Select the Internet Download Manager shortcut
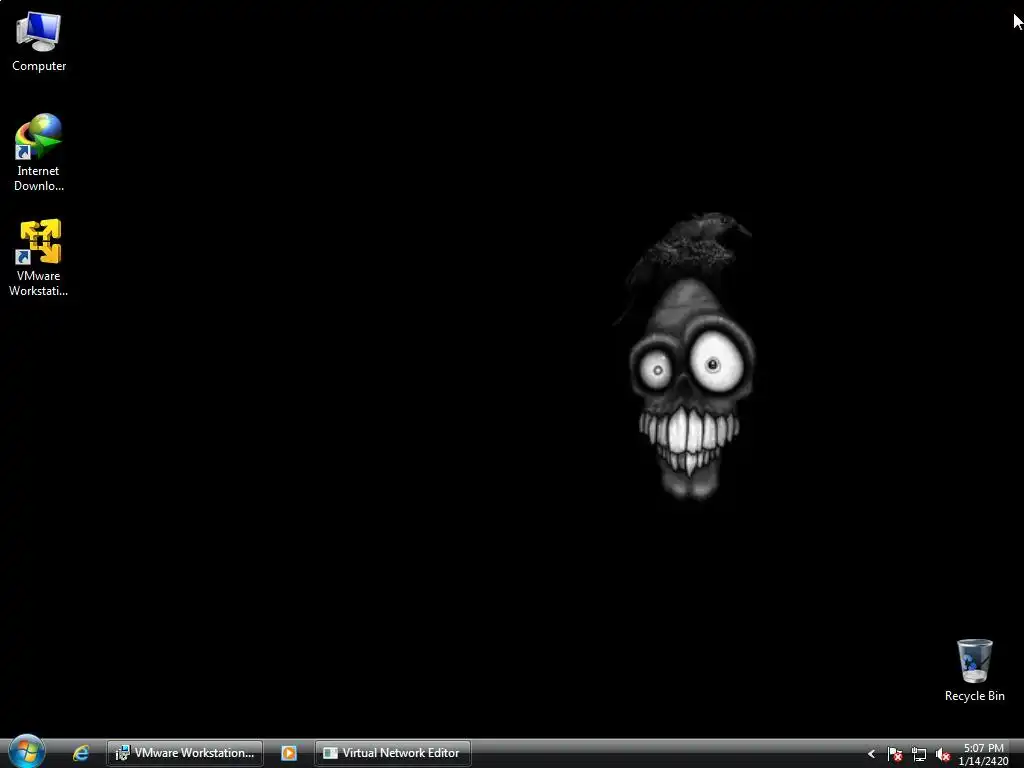 [39, 153]
